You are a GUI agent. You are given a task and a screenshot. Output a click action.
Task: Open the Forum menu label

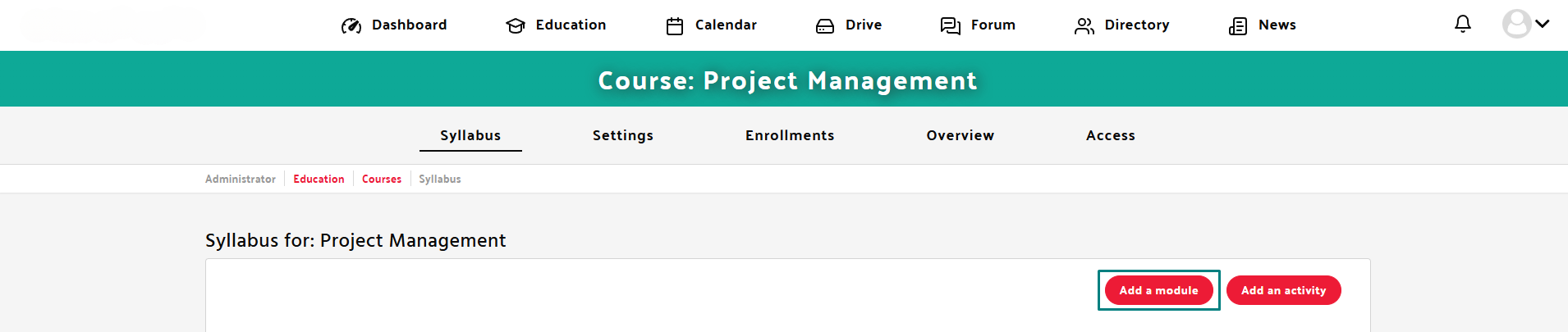(993, 25)
